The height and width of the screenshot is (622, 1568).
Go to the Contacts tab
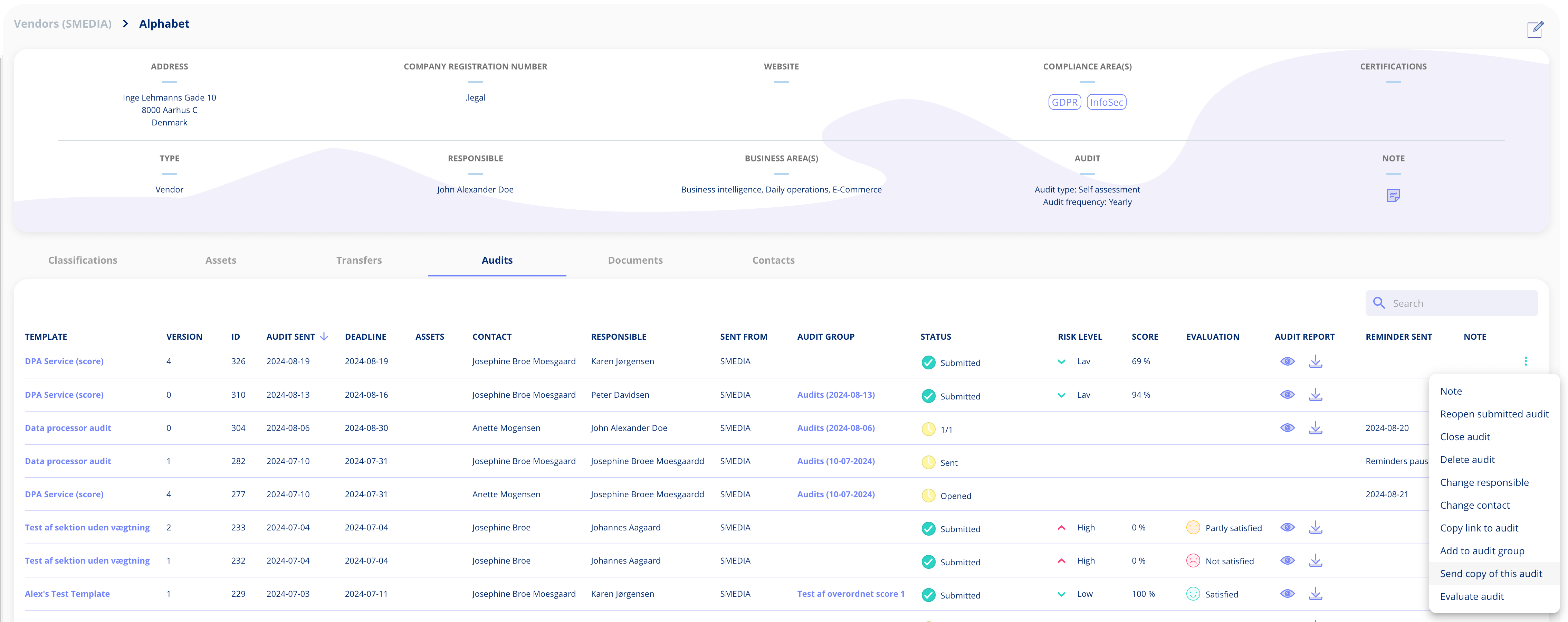(774, 260)
